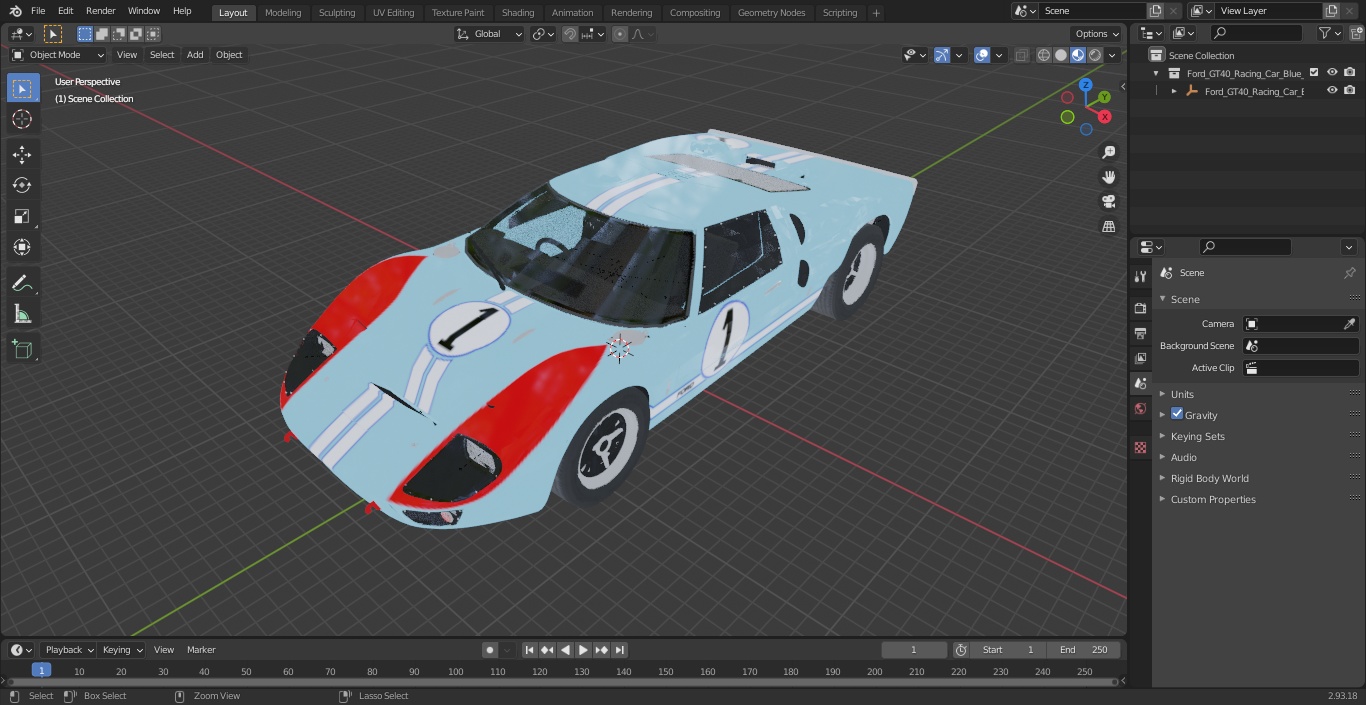Image resolution: width=1366 pixels, height=705 pixels.
Task: Hide Ford_GT40_Racing_Car_Blue collection with eye
Action: tap(1332, 73)
